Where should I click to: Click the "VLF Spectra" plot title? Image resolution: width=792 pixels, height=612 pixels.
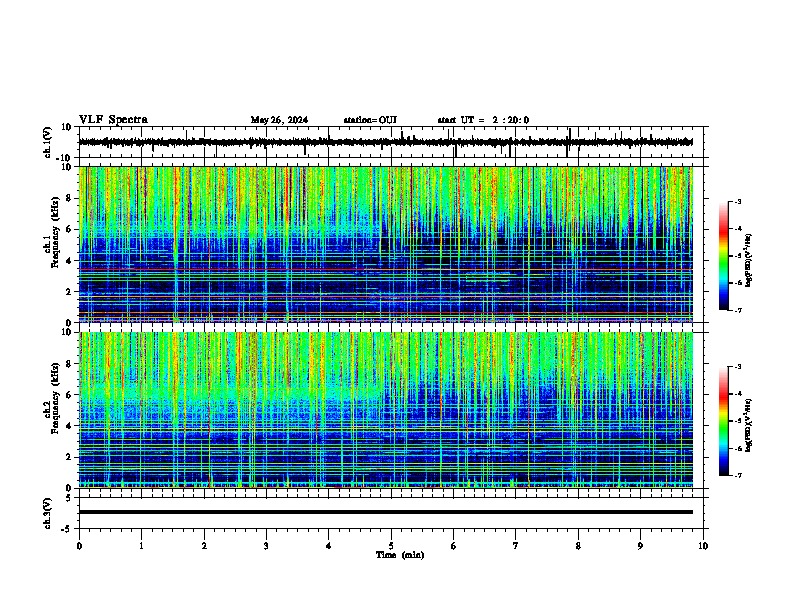coord(113,120)
